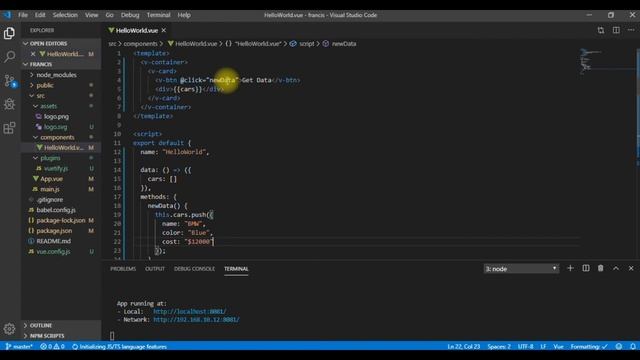The width and height of the screenshot is (640, 360).
Task: Split the editor to the right
Action: [x=616, y=30]
